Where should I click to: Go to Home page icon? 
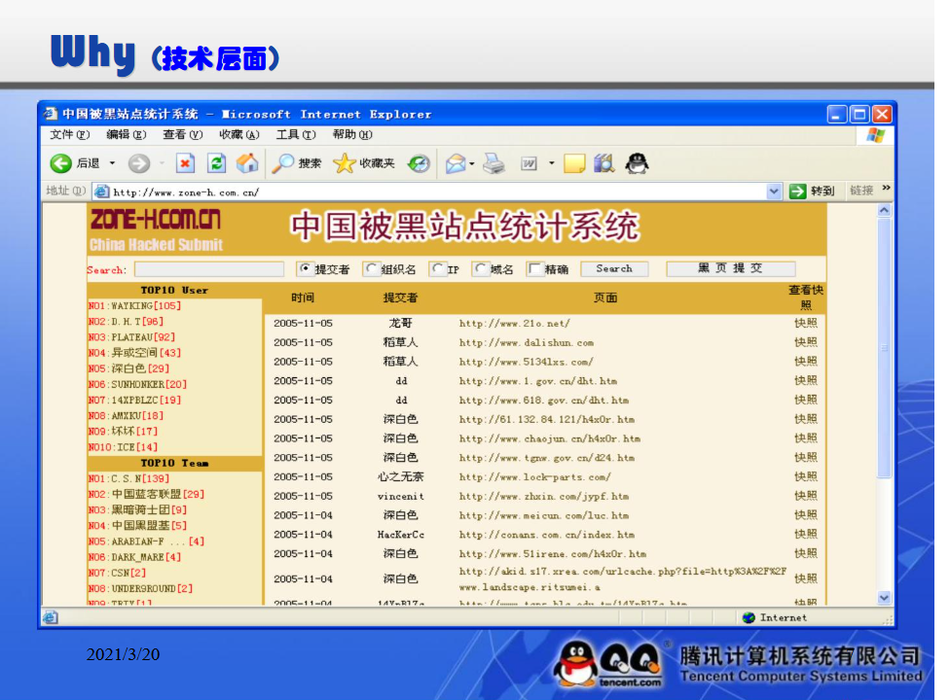click(246, 164)
